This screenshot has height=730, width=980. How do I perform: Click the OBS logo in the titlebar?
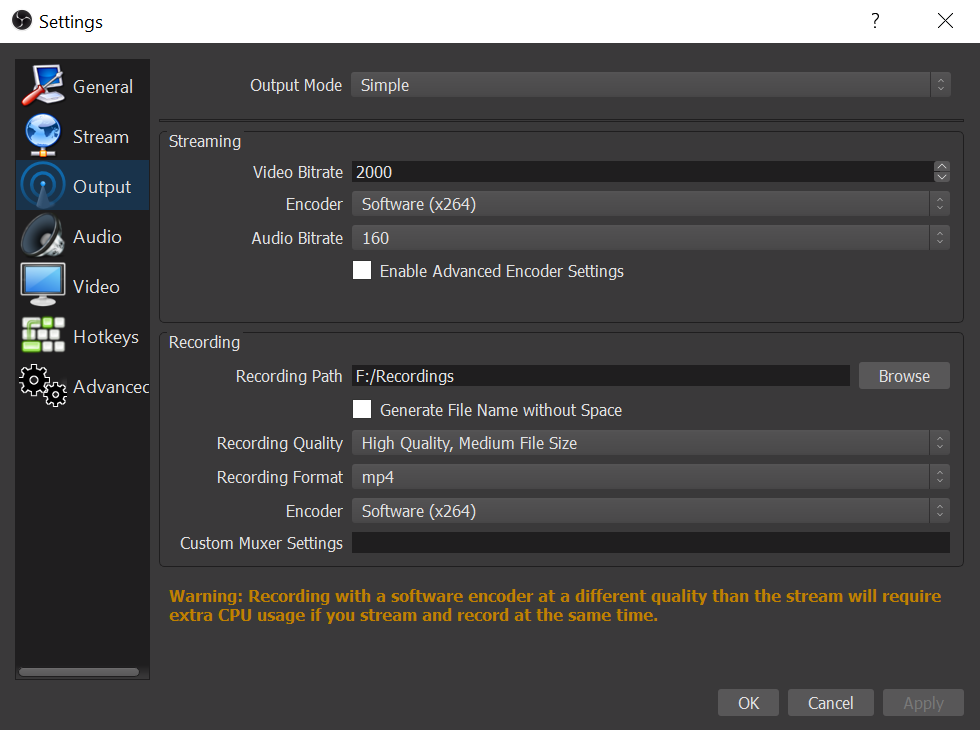coord(21,20)
